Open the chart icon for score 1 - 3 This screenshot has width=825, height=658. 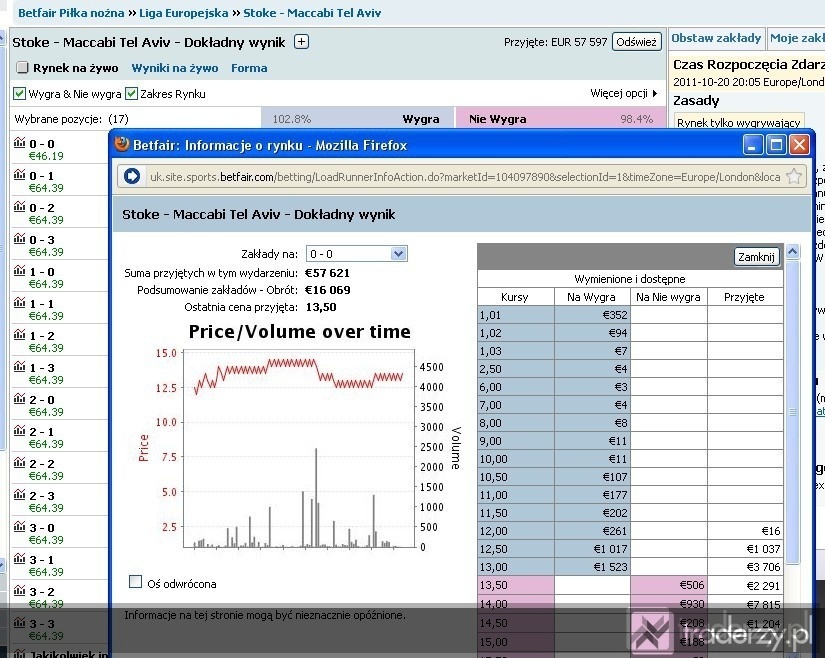(19, 367)
